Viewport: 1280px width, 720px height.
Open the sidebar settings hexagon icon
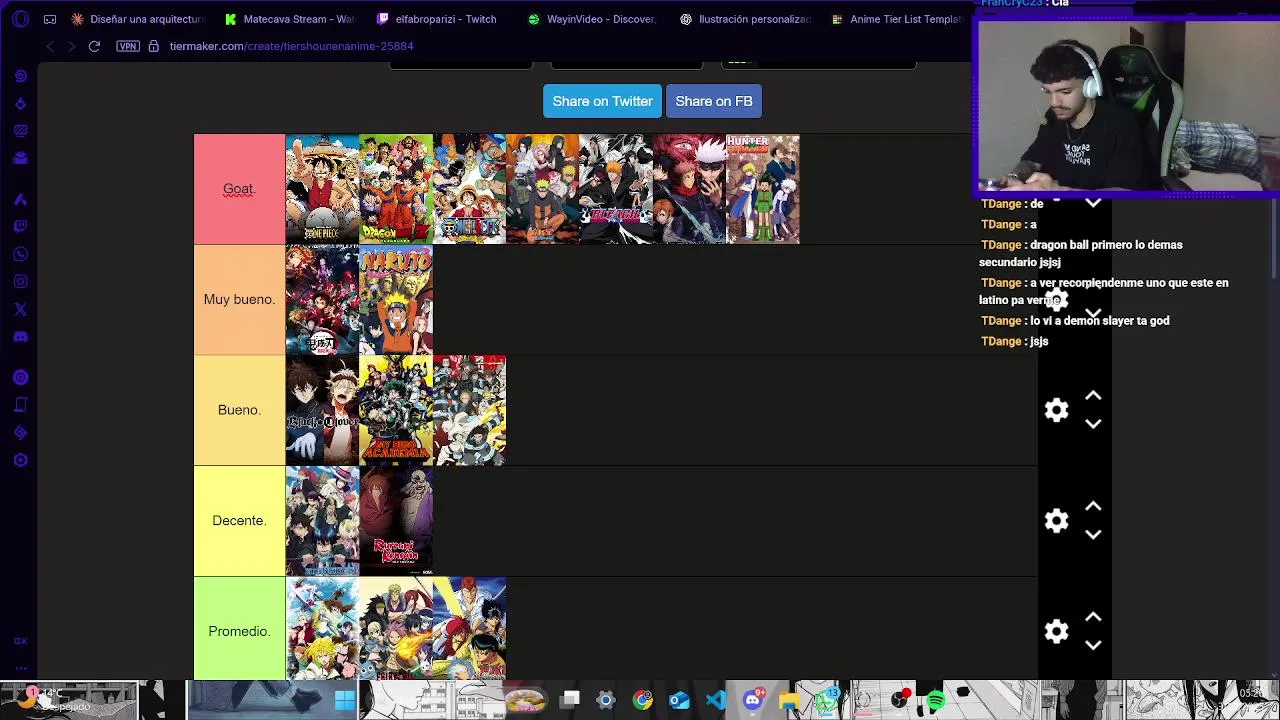click(x=20, y=461)
